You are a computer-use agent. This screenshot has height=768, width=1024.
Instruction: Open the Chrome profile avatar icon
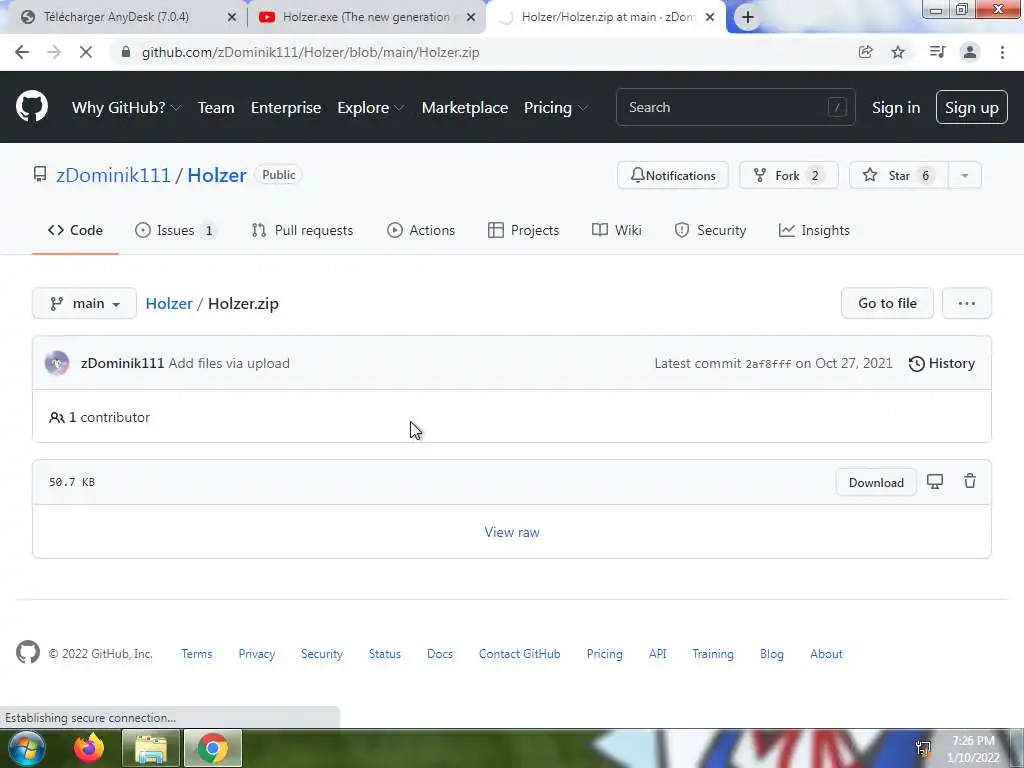pyautogui.click(x=970, y=52)
